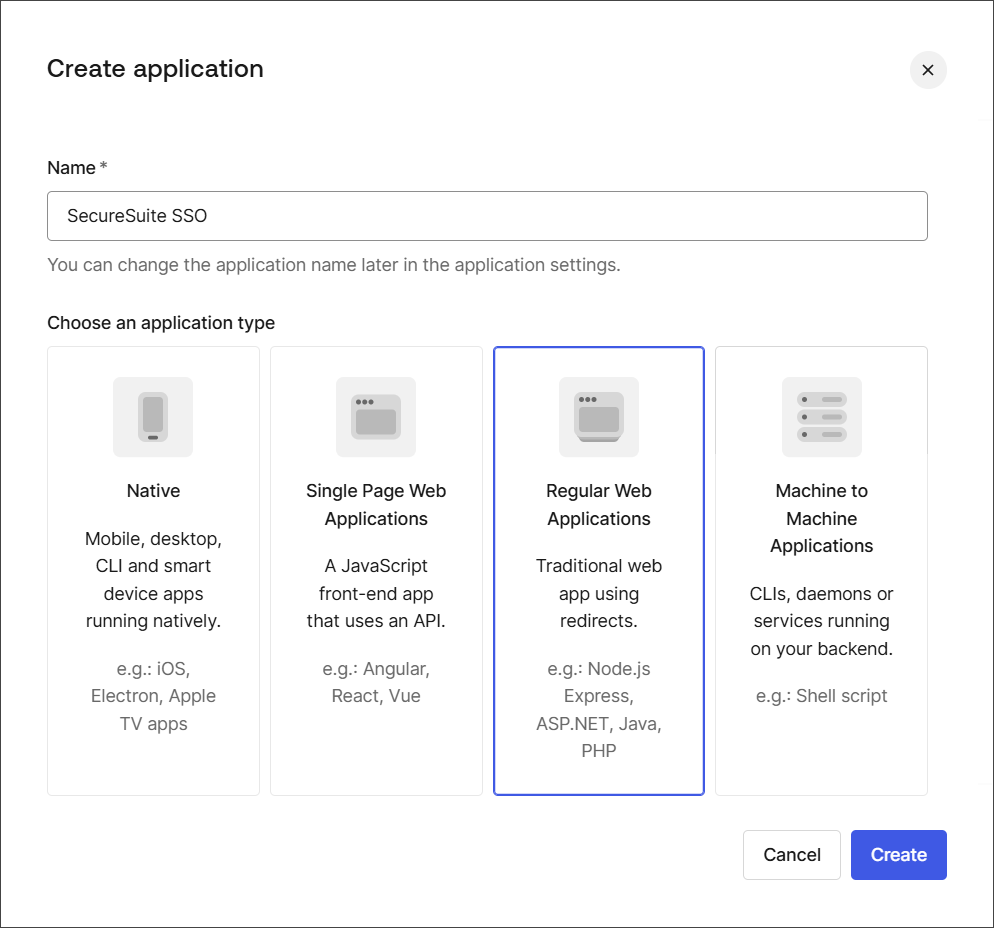Click the 'Choose an application type' label
This screenshot has height=929, width=994.
(x=161, y=323)
